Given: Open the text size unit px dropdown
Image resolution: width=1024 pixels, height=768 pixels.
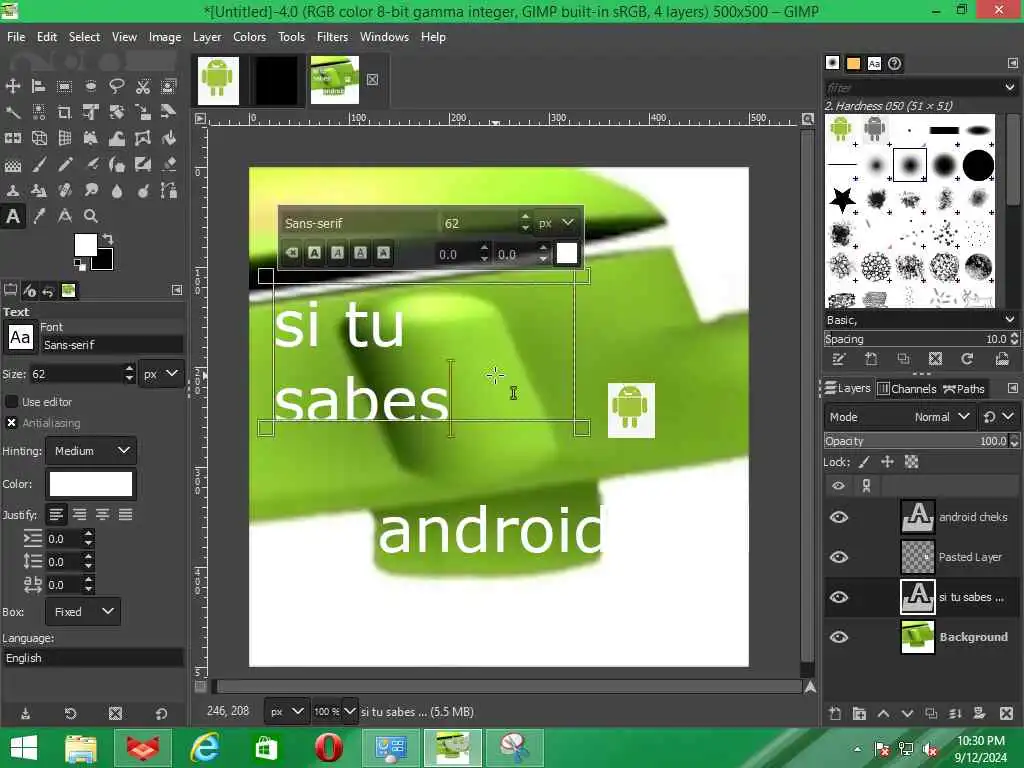Looking at the screenshot, I should [161, 374].
